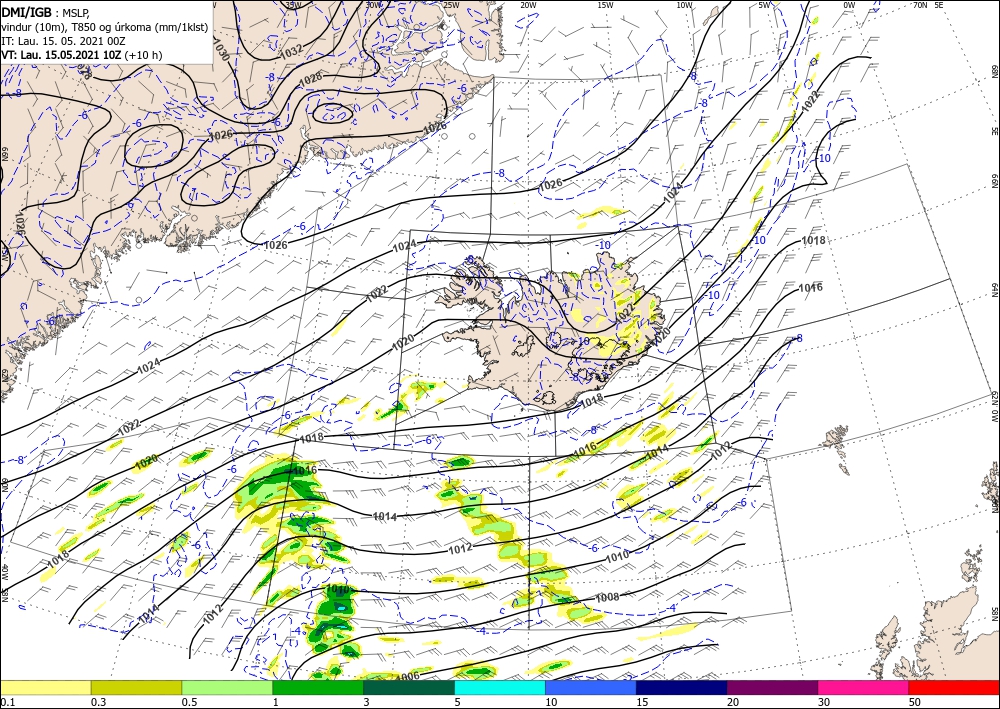Click the 'IT: Lau. 15. 05. 2021 00Z' initial time line
1000x709 pixels.
[x=63, y=40]
